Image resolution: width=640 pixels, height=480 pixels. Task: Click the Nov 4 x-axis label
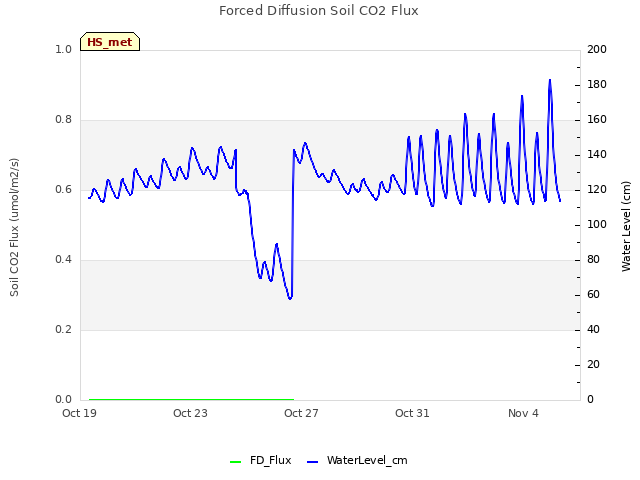(x=523, y=413)
